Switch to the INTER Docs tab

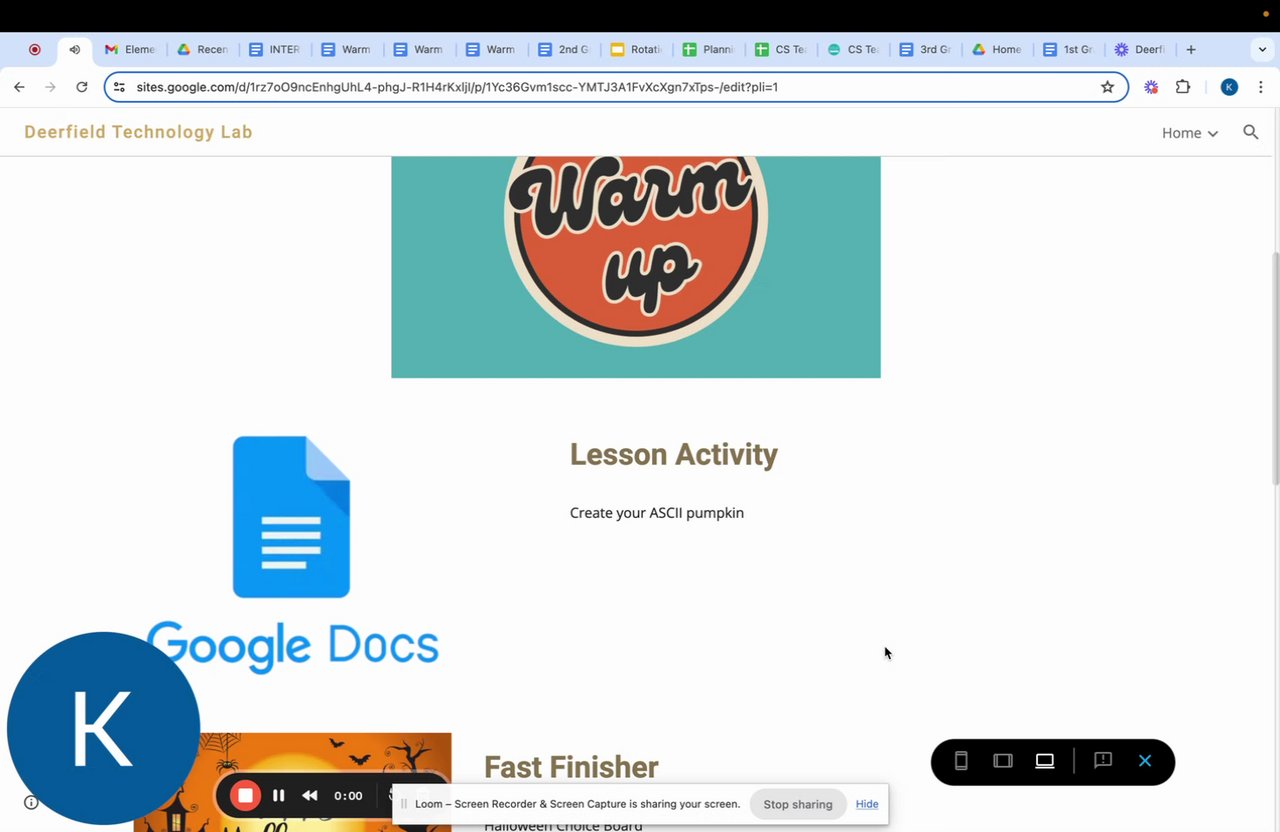click(x=275, y=49)
